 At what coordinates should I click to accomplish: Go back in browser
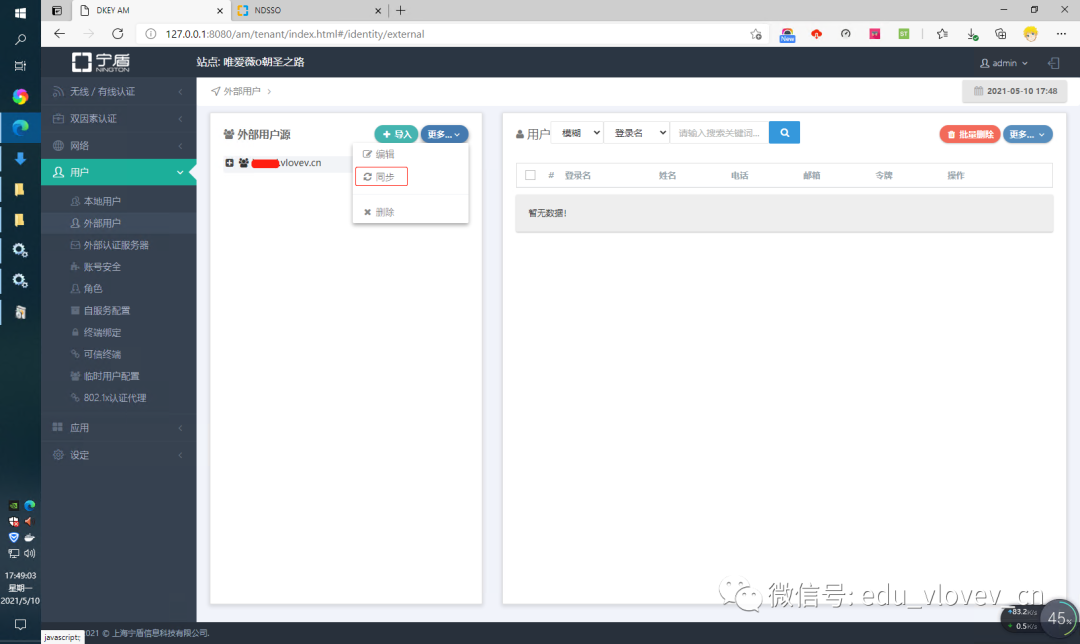[x=59, y=34]
